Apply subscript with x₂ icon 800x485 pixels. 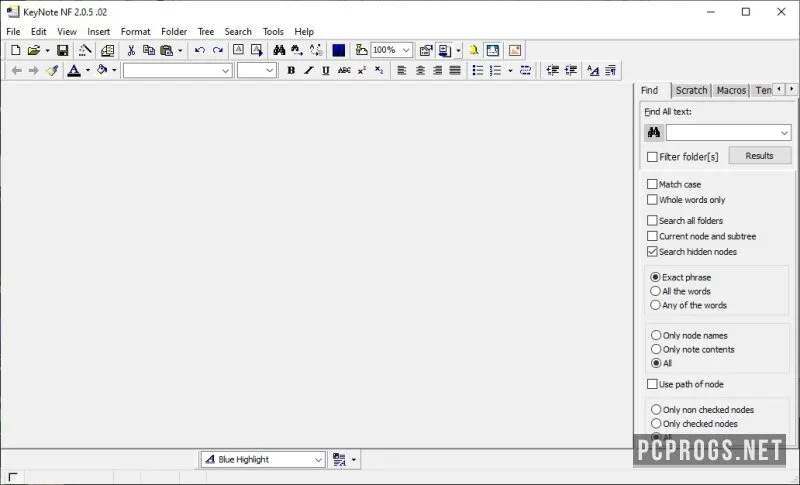click(379, 70)
